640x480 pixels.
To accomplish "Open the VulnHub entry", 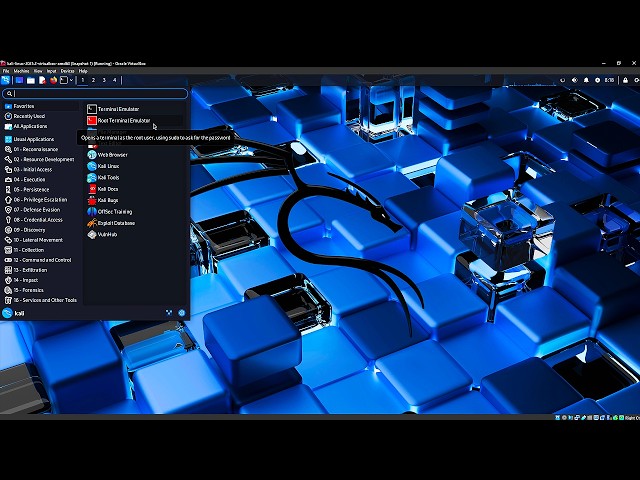I will 135,235.
